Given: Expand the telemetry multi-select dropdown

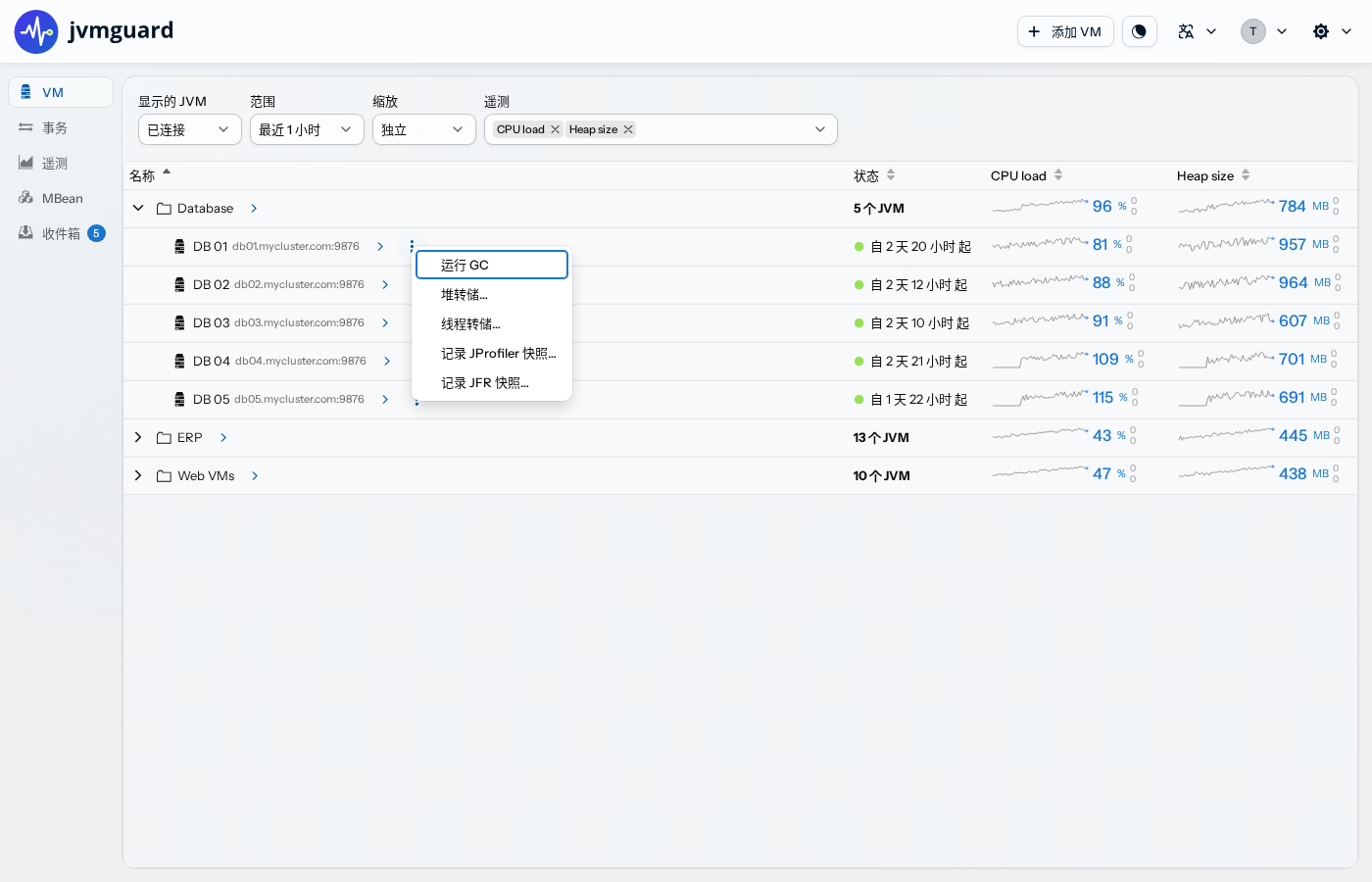Looking at the screenshot, I should pos(820,129).
